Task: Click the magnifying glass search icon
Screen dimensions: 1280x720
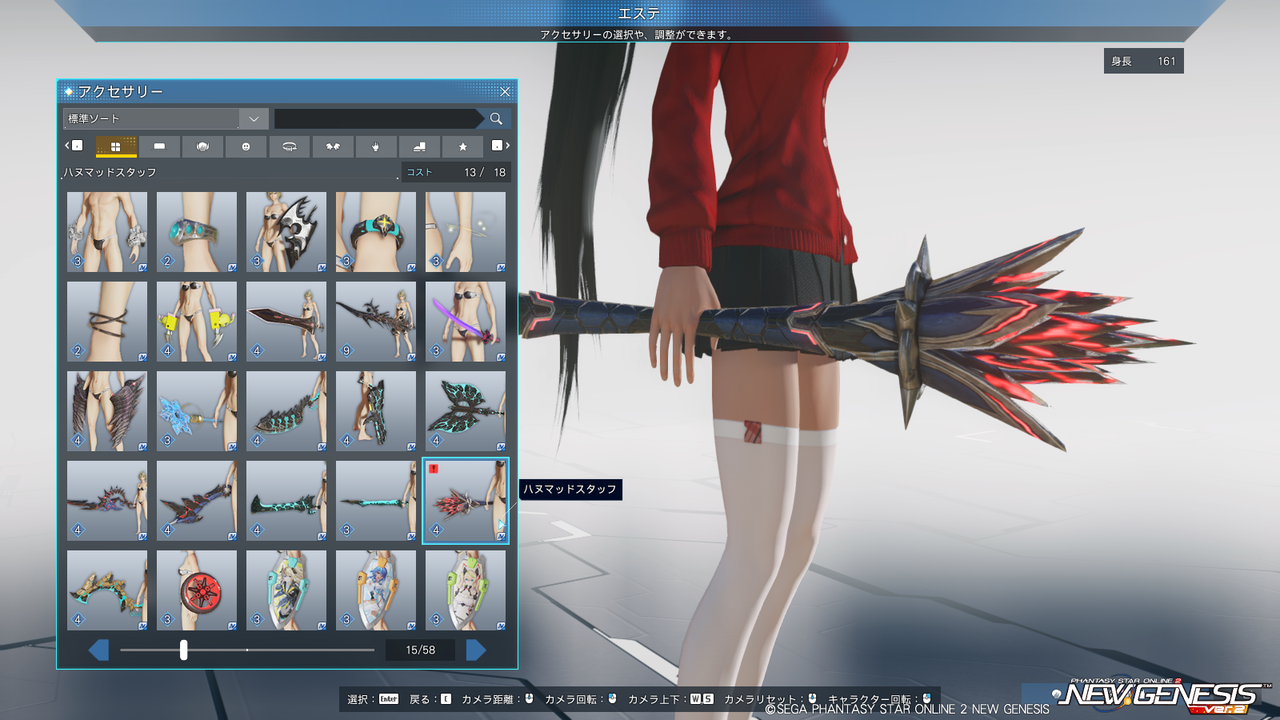Action: 496,119
